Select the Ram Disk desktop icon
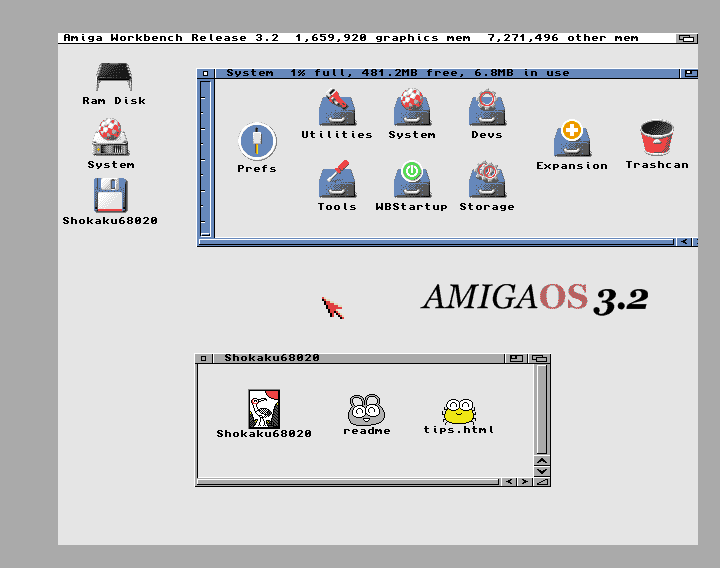 tap(114, 84)
